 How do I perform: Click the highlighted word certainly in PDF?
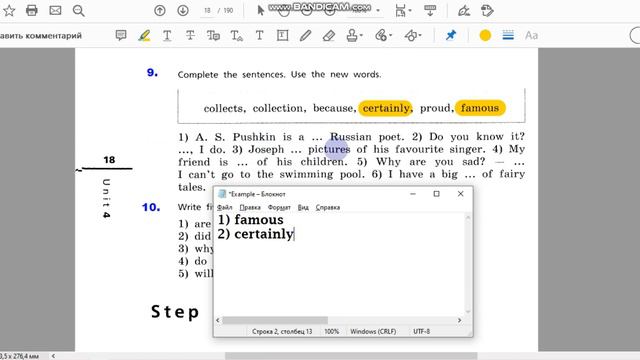(386, 108)
